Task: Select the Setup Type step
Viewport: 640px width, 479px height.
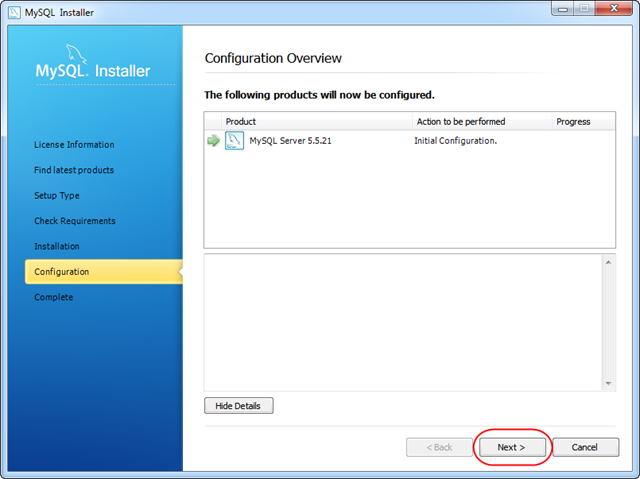Action: click(57, 195)
